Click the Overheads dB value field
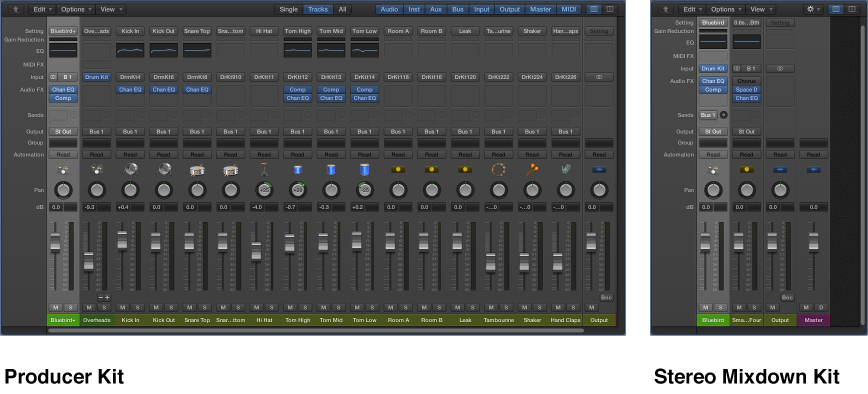Screen dimensions: 868x394 tap(89, 207)
